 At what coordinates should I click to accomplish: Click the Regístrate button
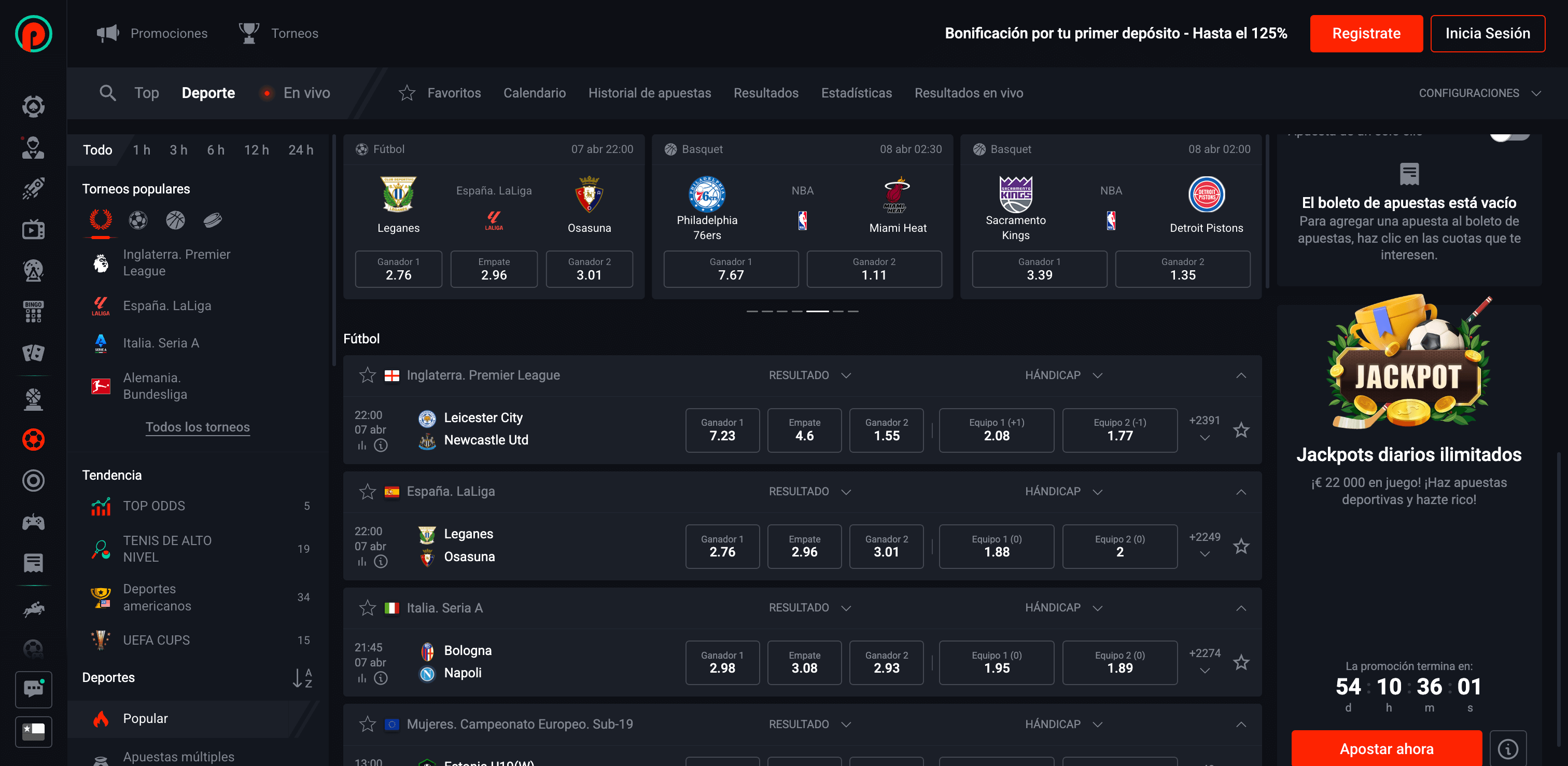pyautogui.click(x=1365, y=34)
